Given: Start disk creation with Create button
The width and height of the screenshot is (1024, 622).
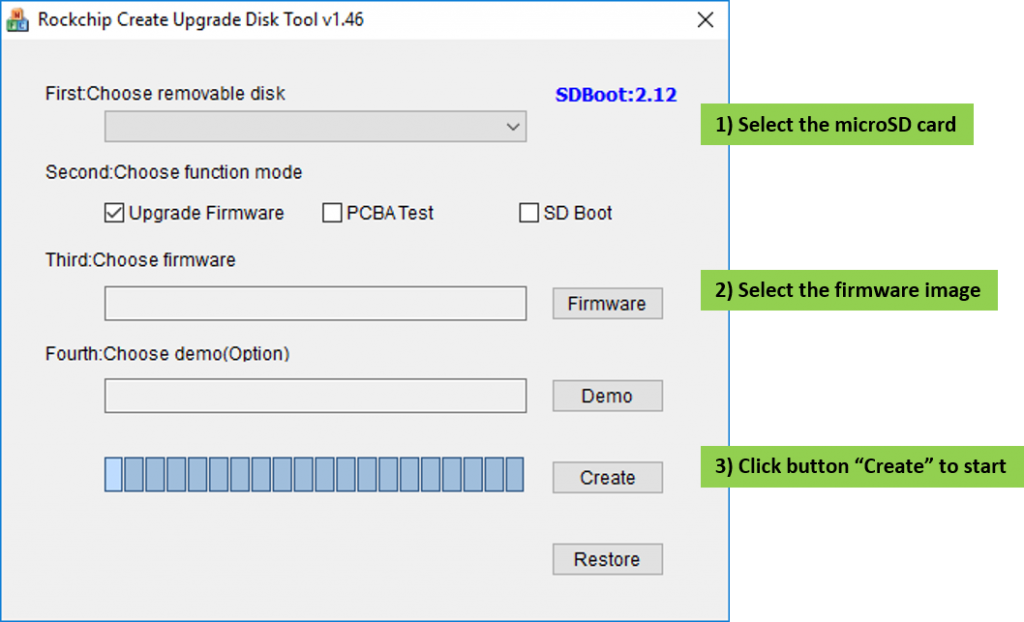Looking at the screenshot, I should click(x=607, y=478).
